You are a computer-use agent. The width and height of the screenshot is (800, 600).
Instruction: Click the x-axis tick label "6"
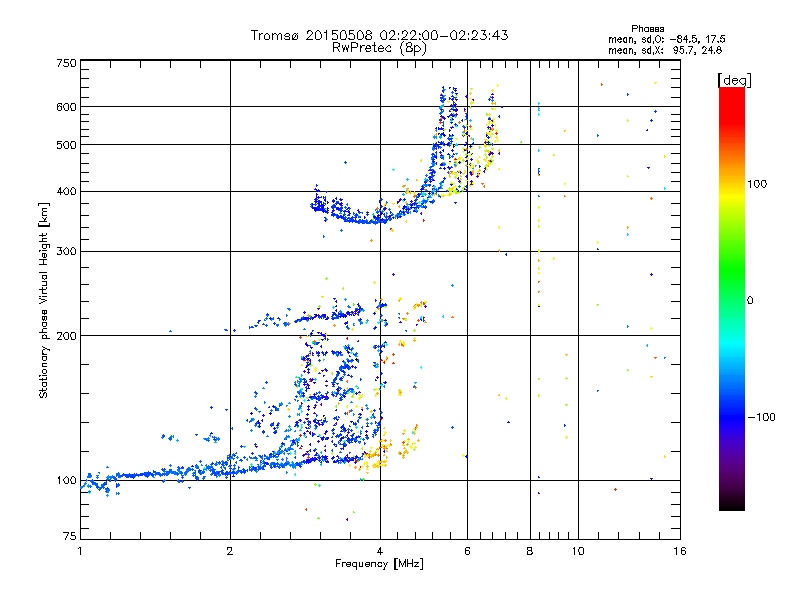point(467,551)
